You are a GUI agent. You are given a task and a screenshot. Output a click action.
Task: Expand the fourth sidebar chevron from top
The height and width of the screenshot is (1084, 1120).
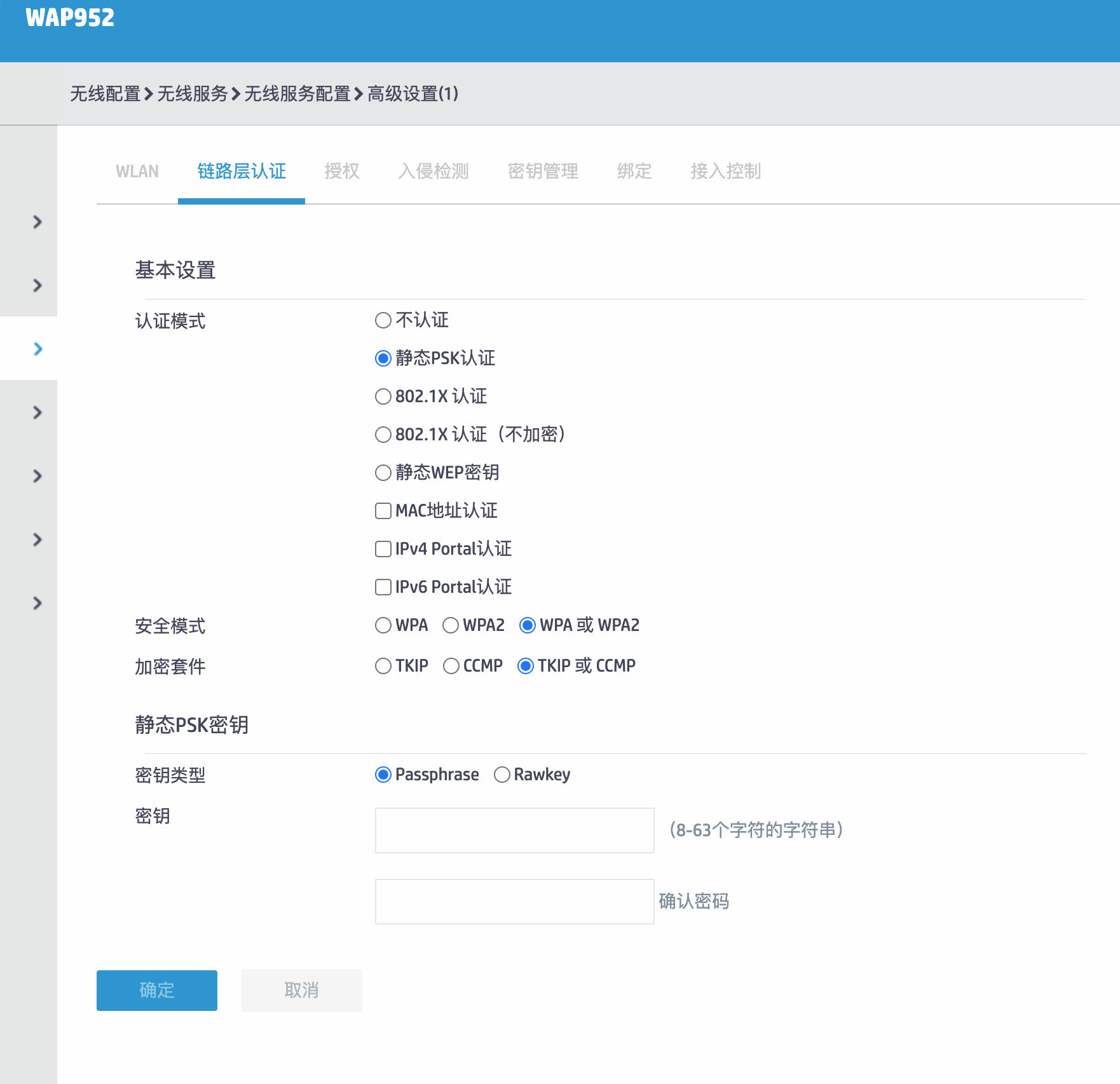[38, 412]
